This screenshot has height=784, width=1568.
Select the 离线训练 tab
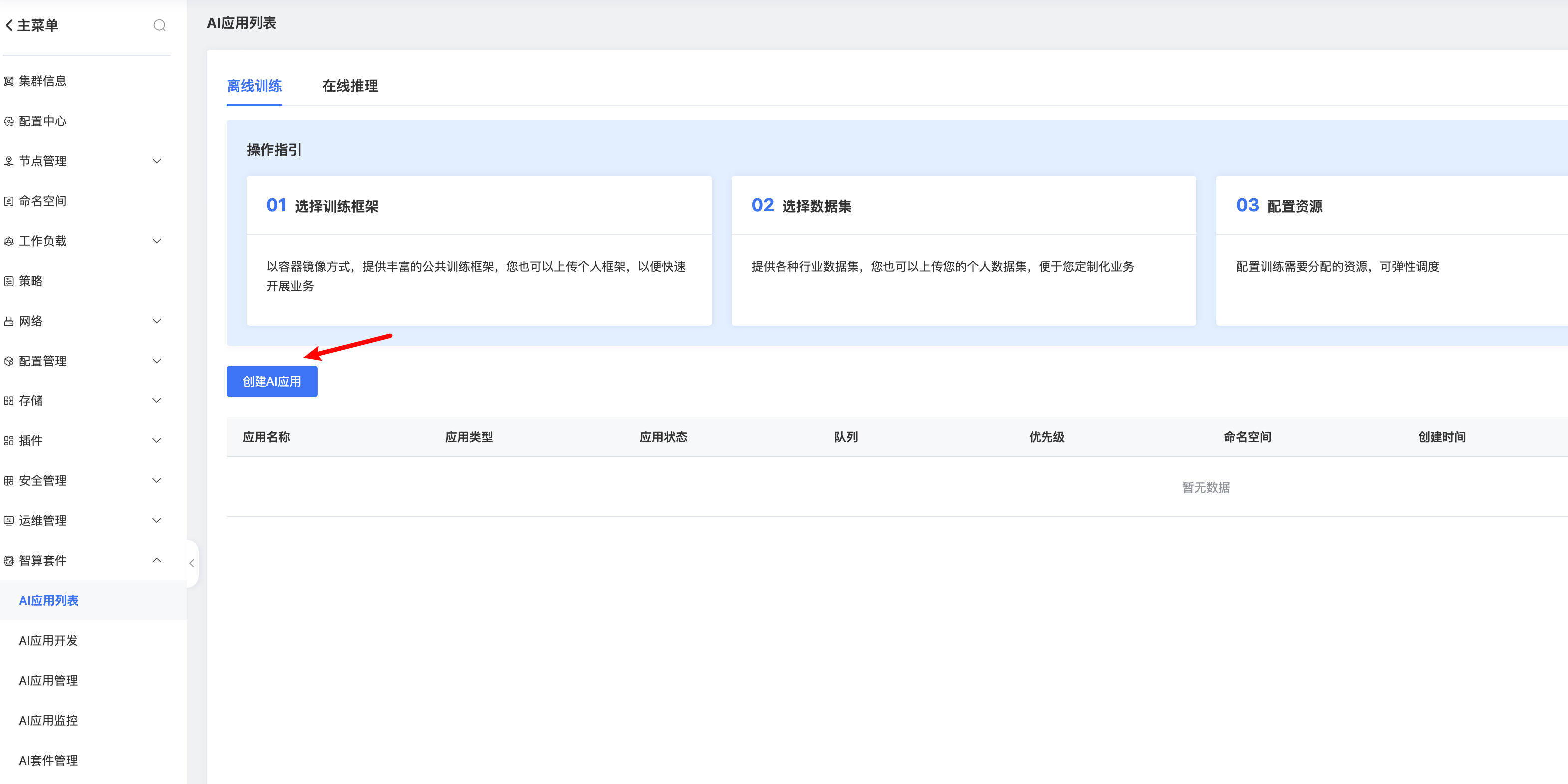coord(255,86)
